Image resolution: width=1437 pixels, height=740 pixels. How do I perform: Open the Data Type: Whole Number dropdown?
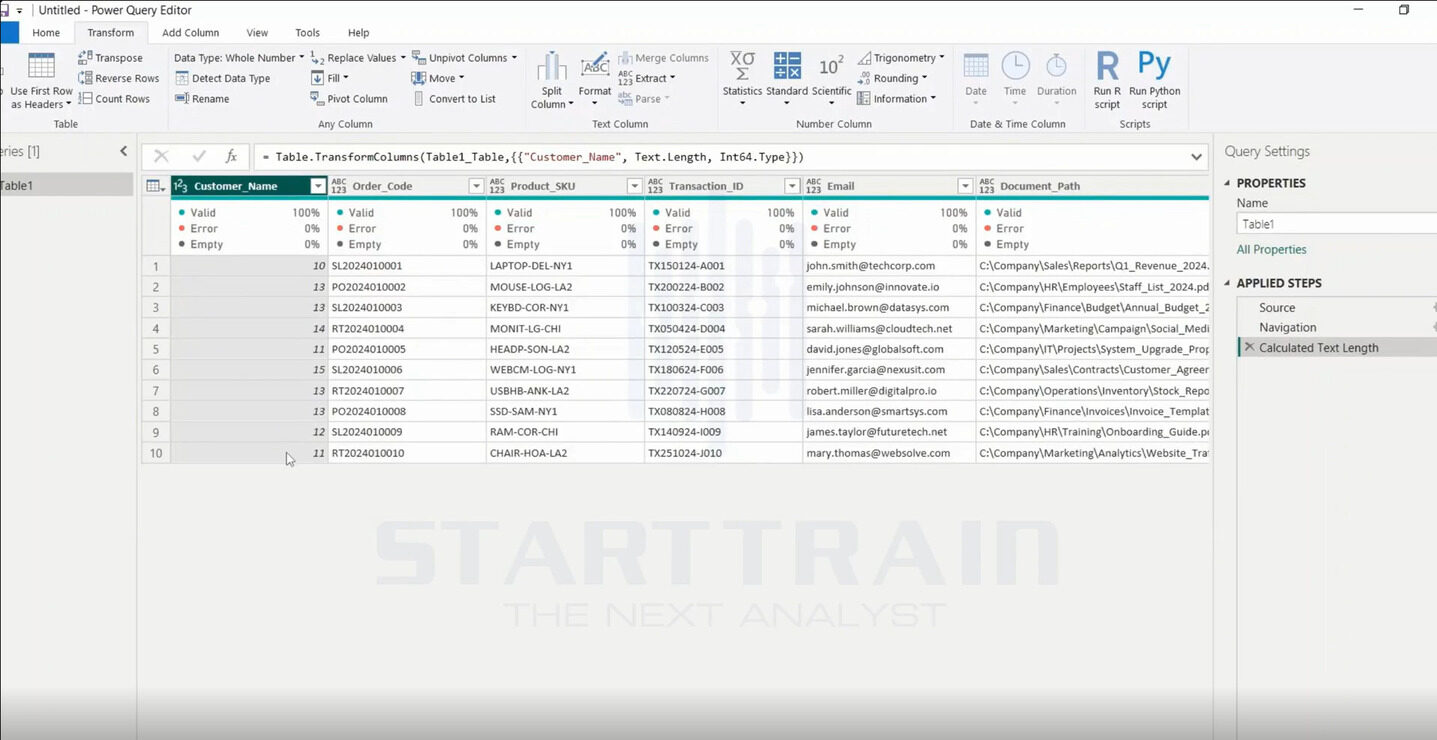[239, 58]
